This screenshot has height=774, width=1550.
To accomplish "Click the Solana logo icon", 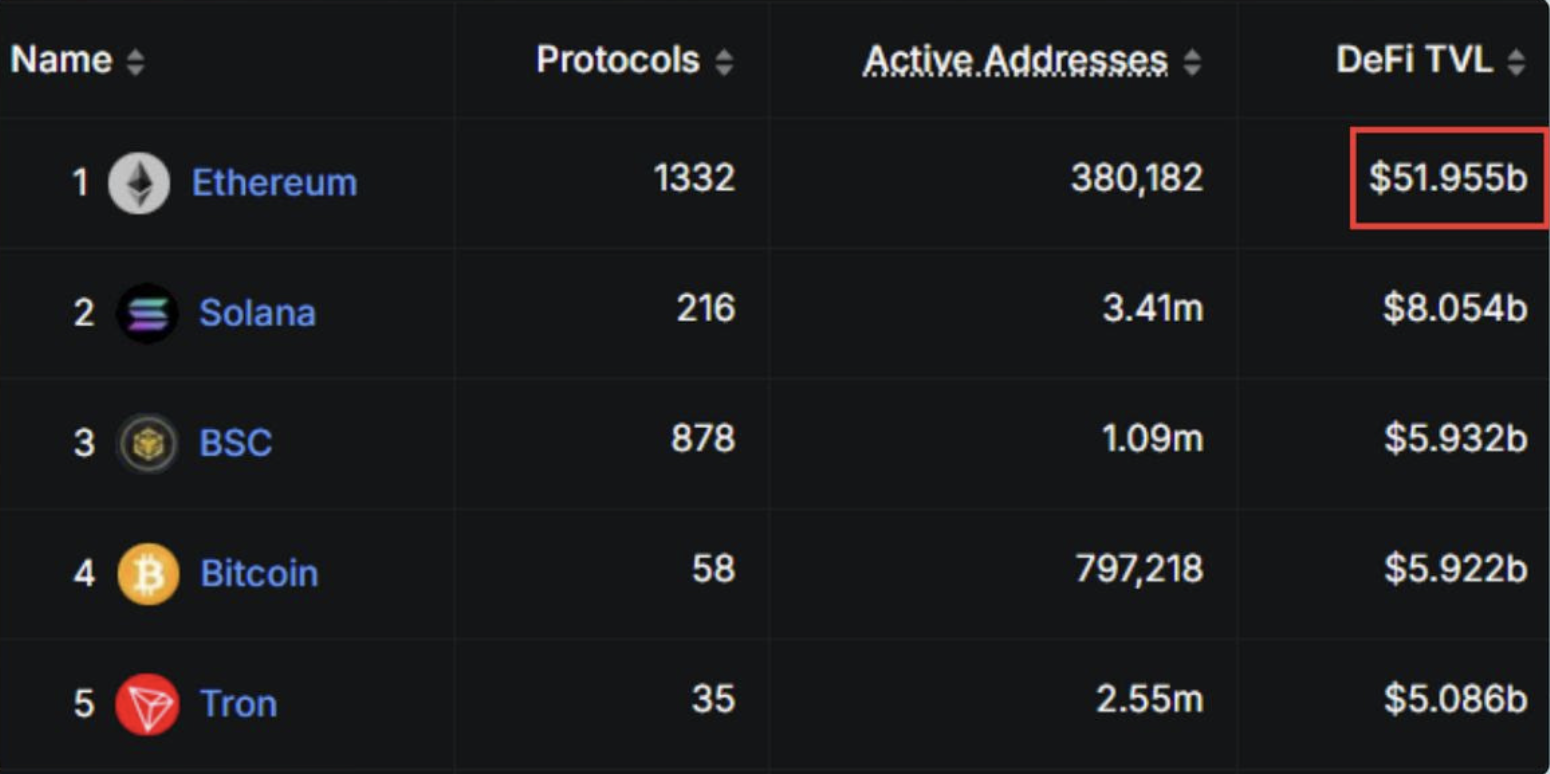I will [x=147, y=313].
